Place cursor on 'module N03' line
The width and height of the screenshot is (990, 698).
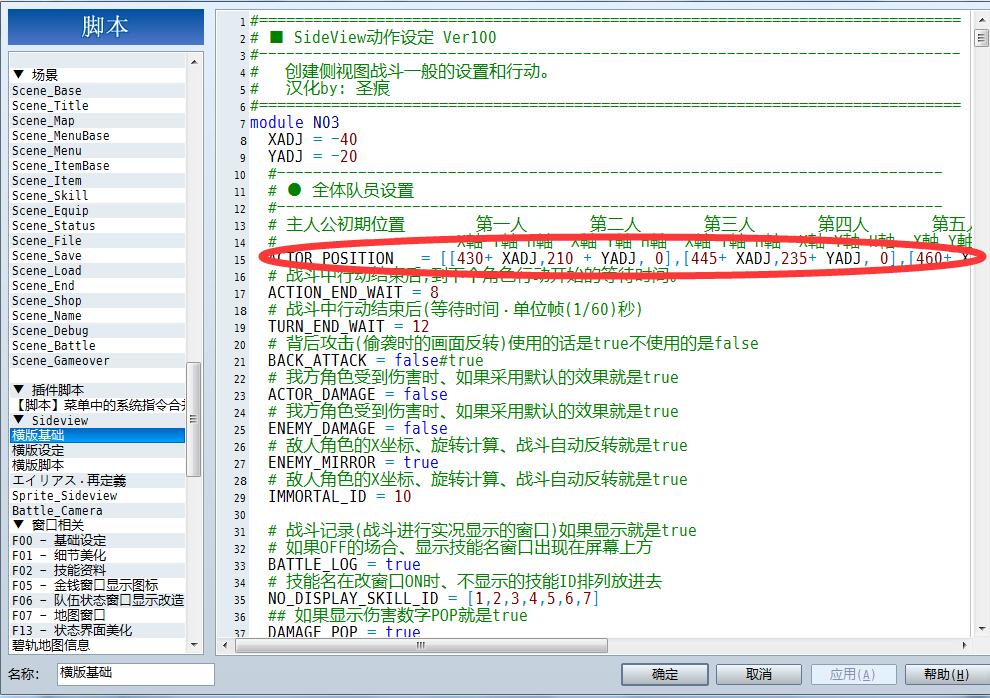pos(295,122)
